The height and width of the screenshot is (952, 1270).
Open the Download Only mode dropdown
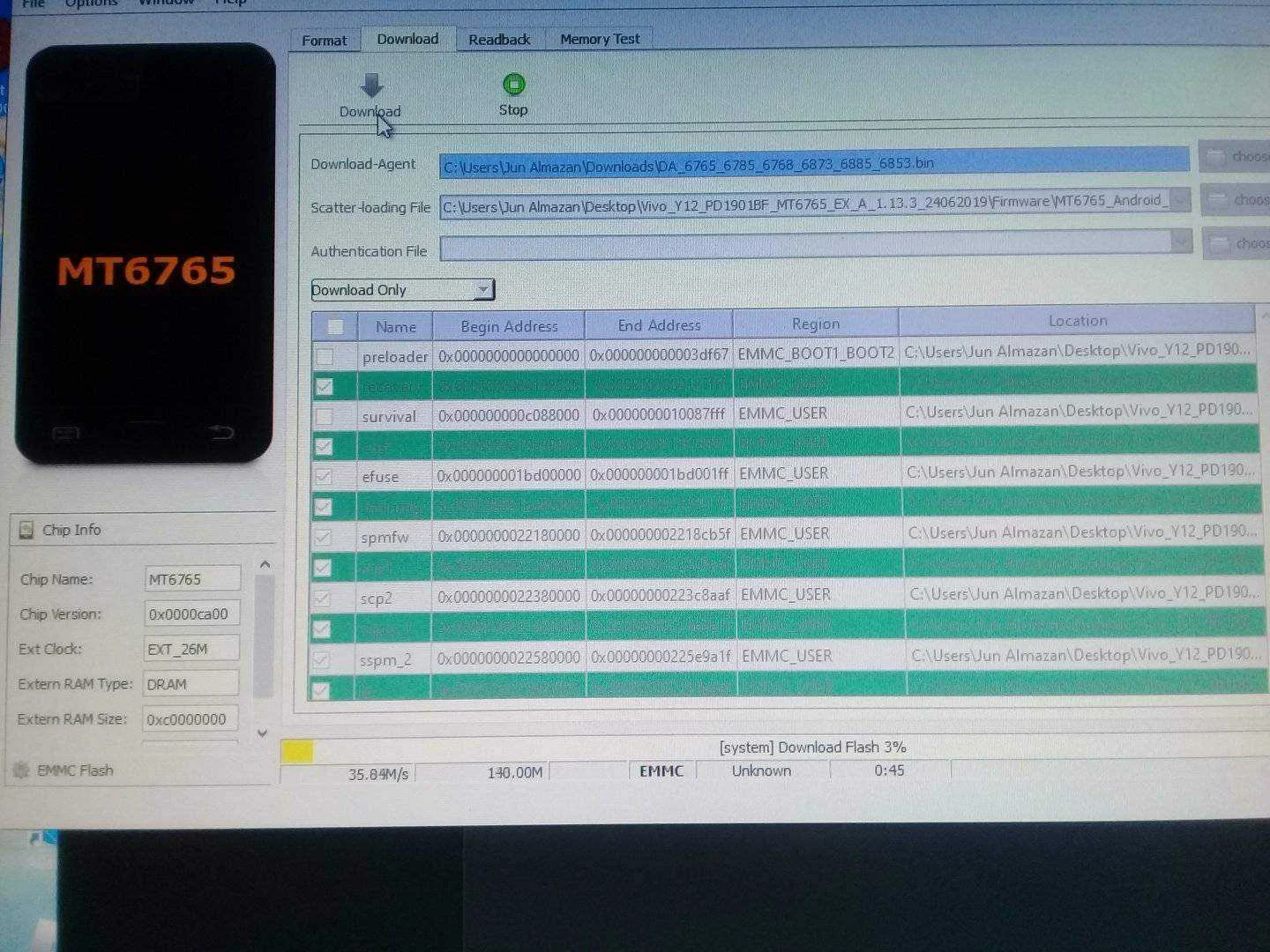[x=402, y=290]
